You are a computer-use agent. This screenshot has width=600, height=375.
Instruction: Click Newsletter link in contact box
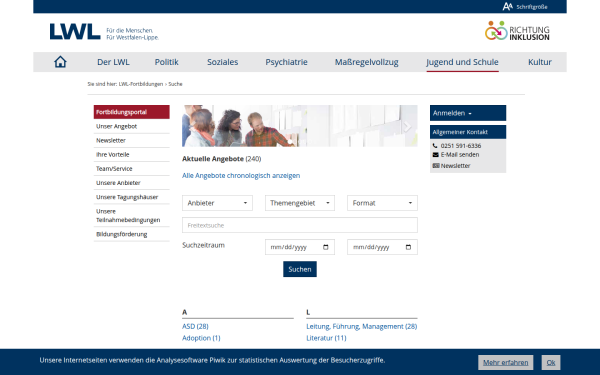coord(455,166)
